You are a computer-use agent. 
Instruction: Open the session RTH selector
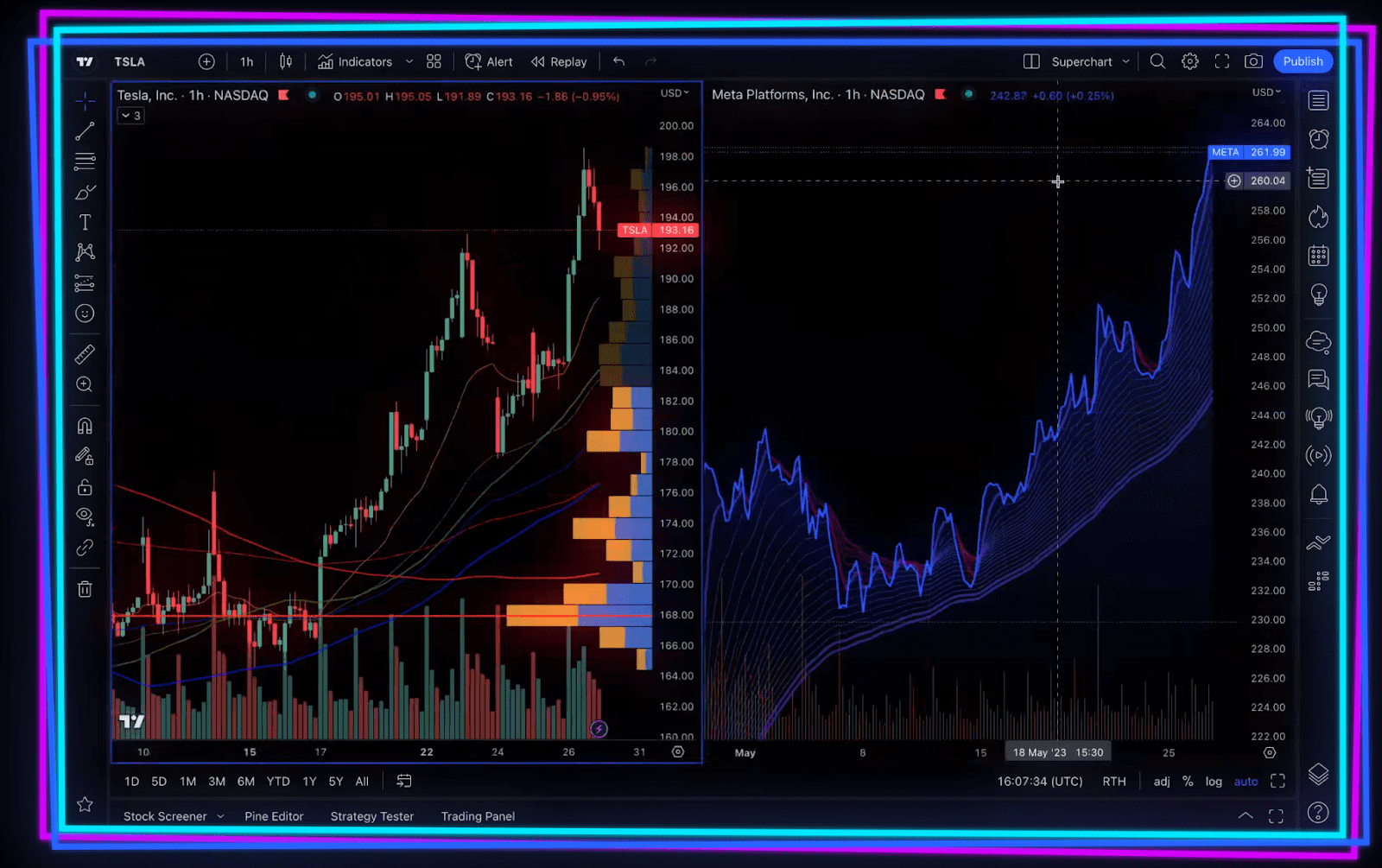pyautogui.click(x=1114, y=781)
